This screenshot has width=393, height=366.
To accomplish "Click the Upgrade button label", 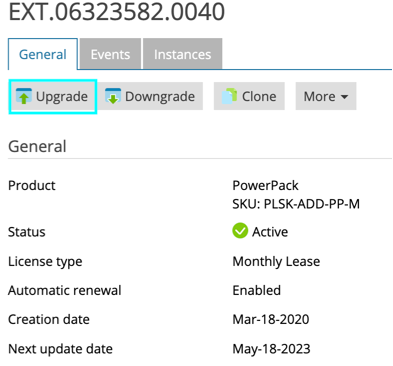I will pyautogui.click(x=62, y=97).
